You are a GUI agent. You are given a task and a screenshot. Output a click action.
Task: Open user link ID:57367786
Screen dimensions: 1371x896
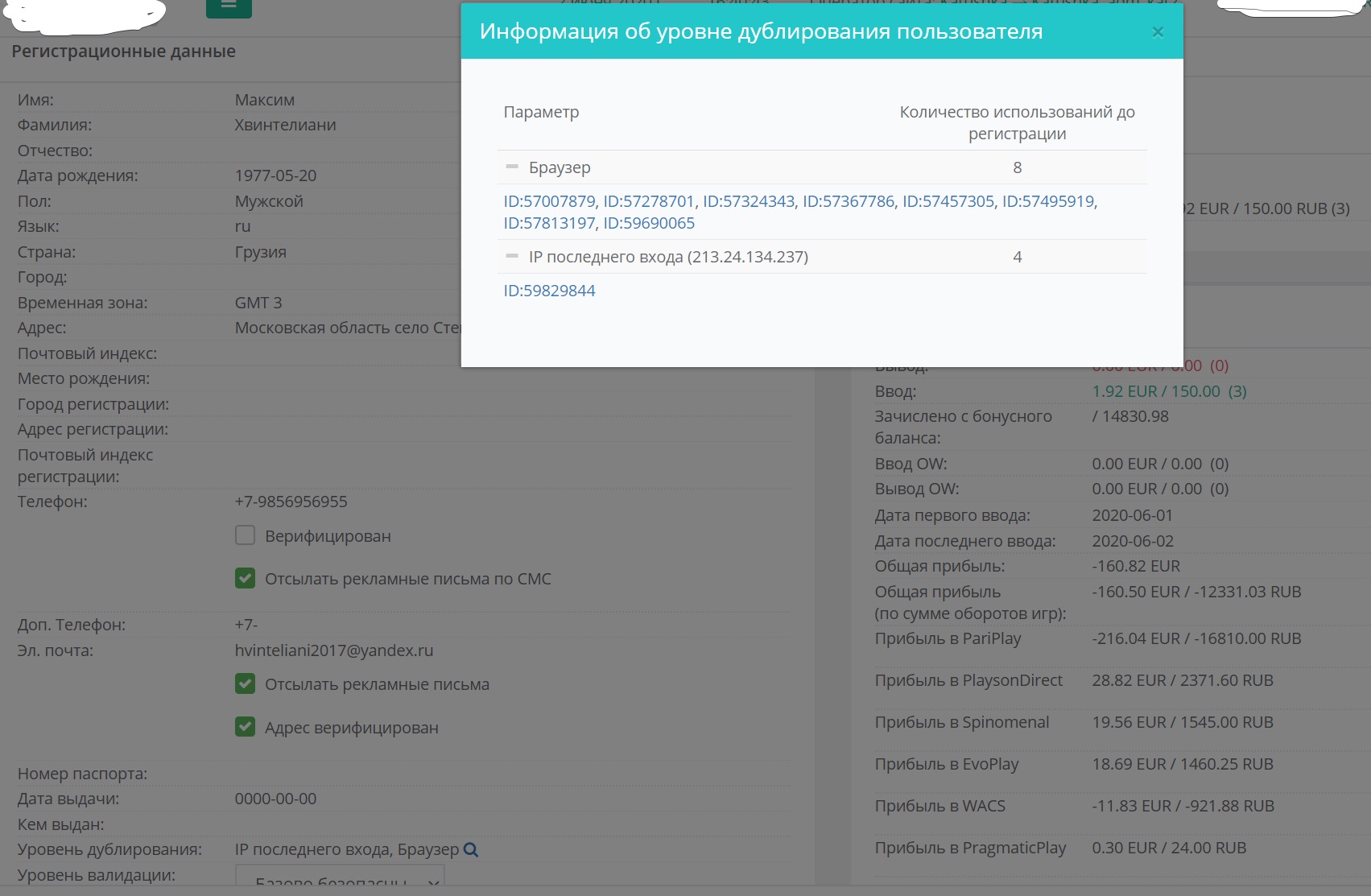point(848,201)
